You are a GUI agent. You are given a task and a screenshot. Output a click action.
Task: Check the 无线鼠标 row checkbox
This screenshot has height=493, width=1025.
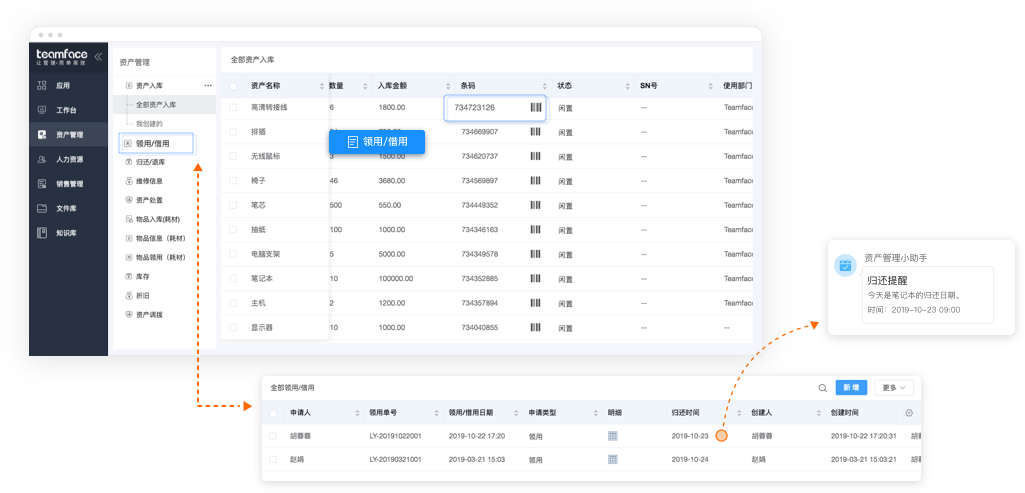233,156
